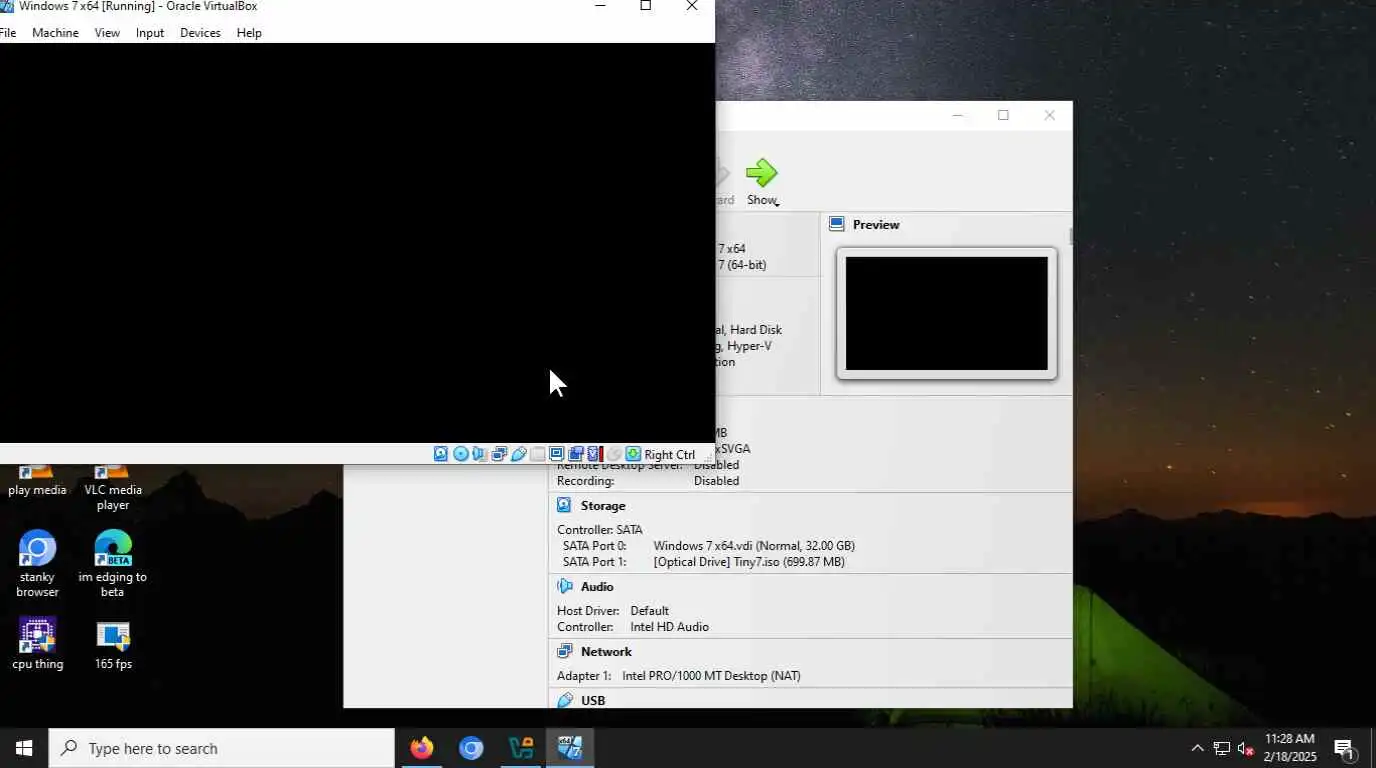The height and width of the screenshot is (768, 1376).
Task: Click the green keyboard capture indicator
Action: pos(633,454)
